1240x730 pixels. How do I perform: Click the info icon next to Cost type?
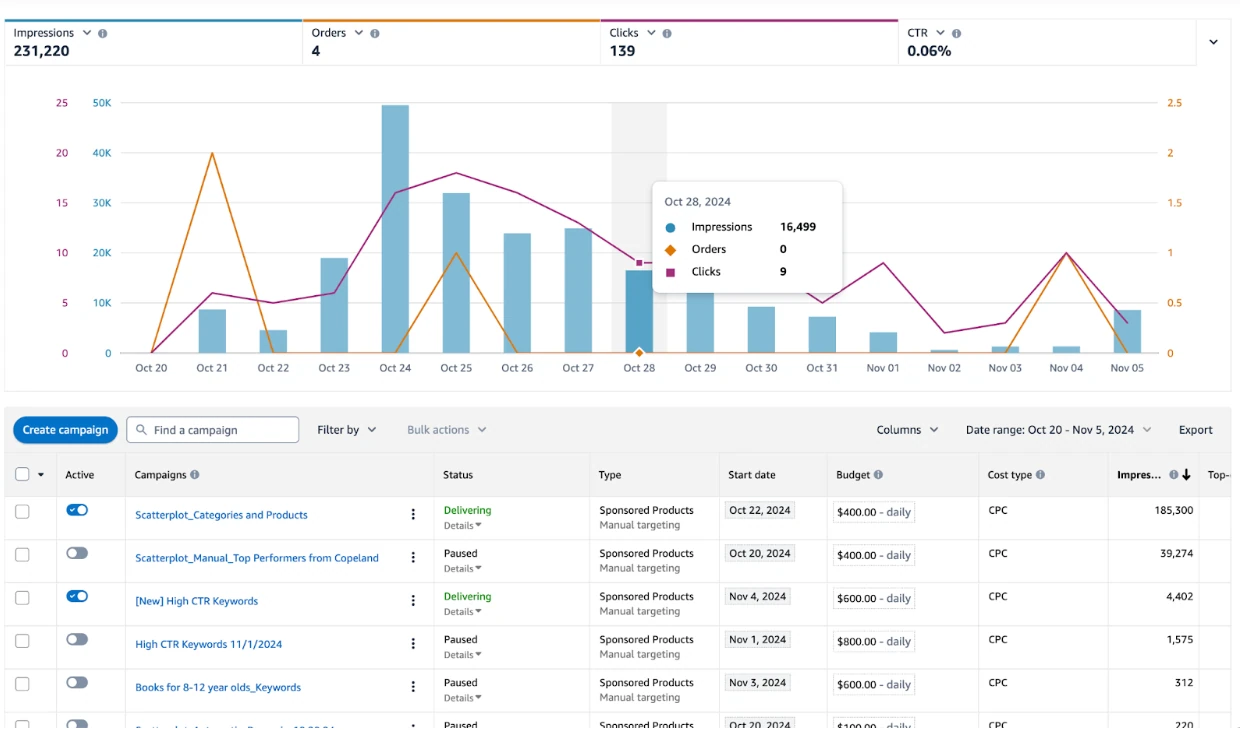(1041, 475)
